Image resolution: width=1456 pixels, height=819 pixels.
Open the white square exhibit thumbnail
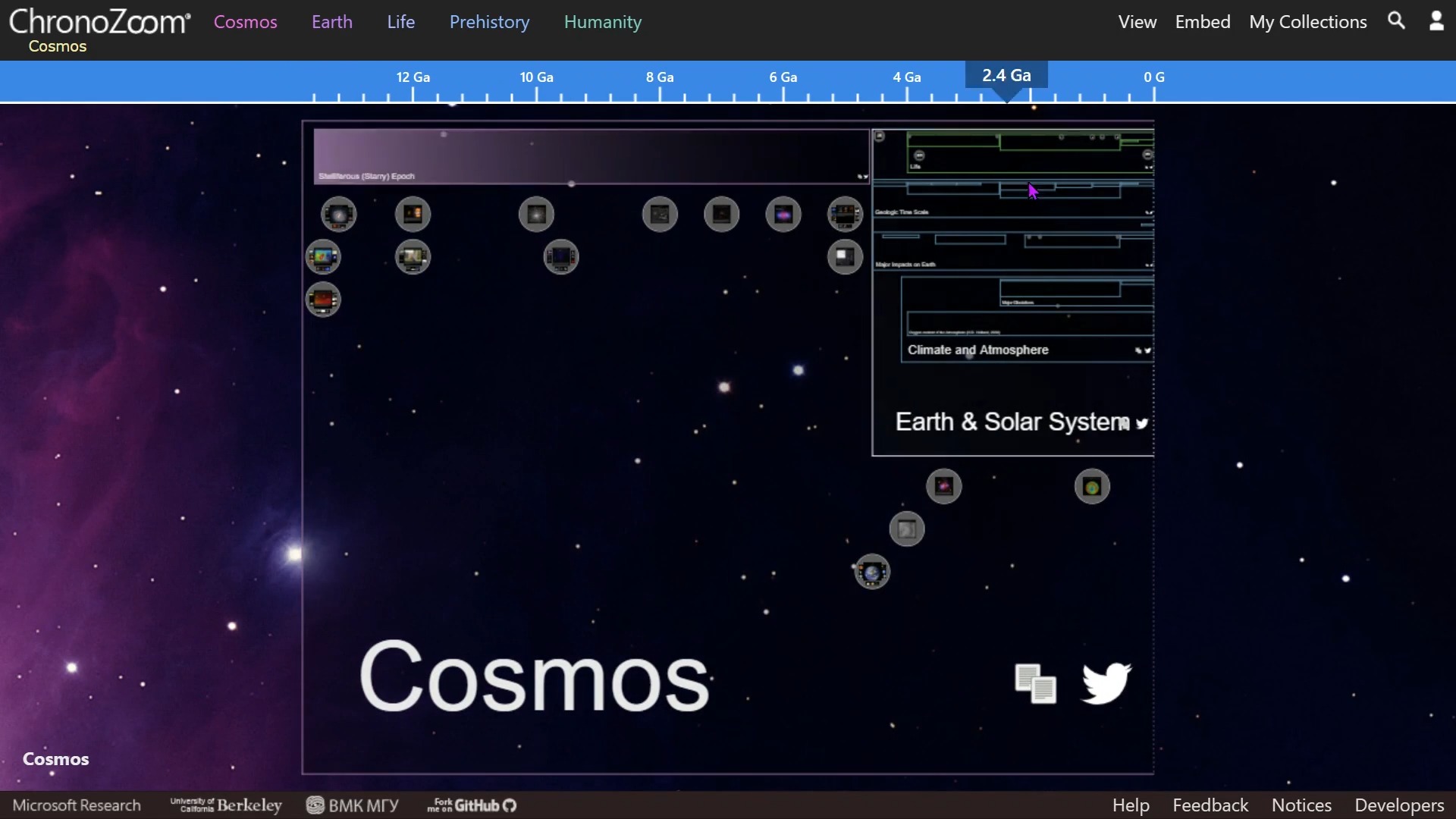[x=845, y=257]
